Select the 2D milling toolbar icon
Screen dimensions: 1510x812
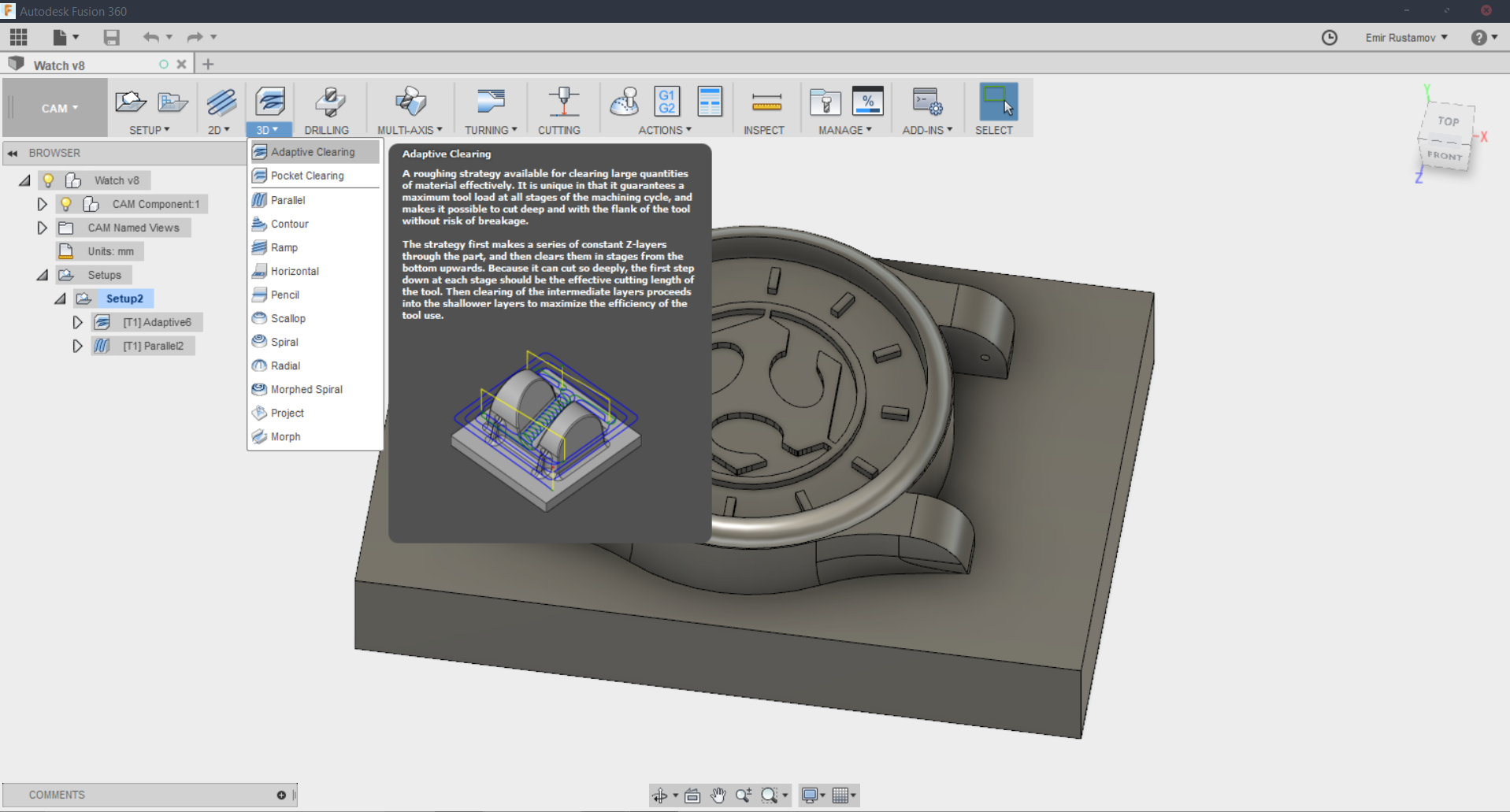pos(221,102)
